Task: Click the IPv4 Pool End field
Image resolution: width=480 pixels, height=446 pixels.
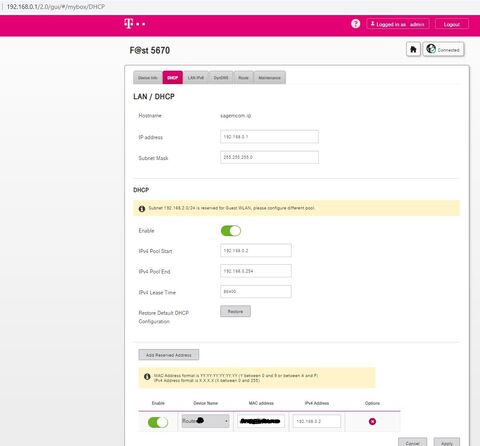Action: [256, 271]
